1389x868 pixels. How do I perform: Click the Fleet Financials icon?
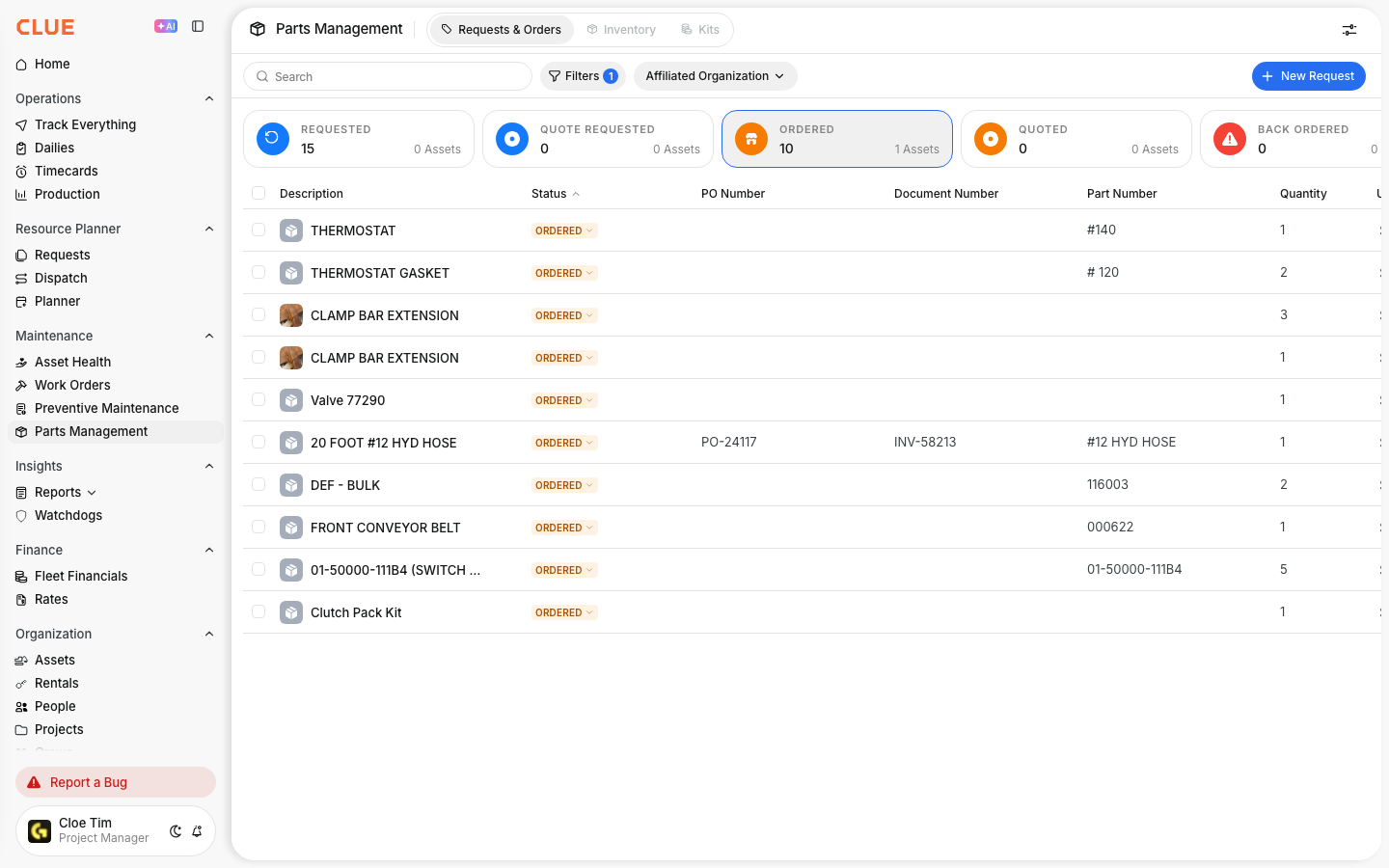pos(21,577)
